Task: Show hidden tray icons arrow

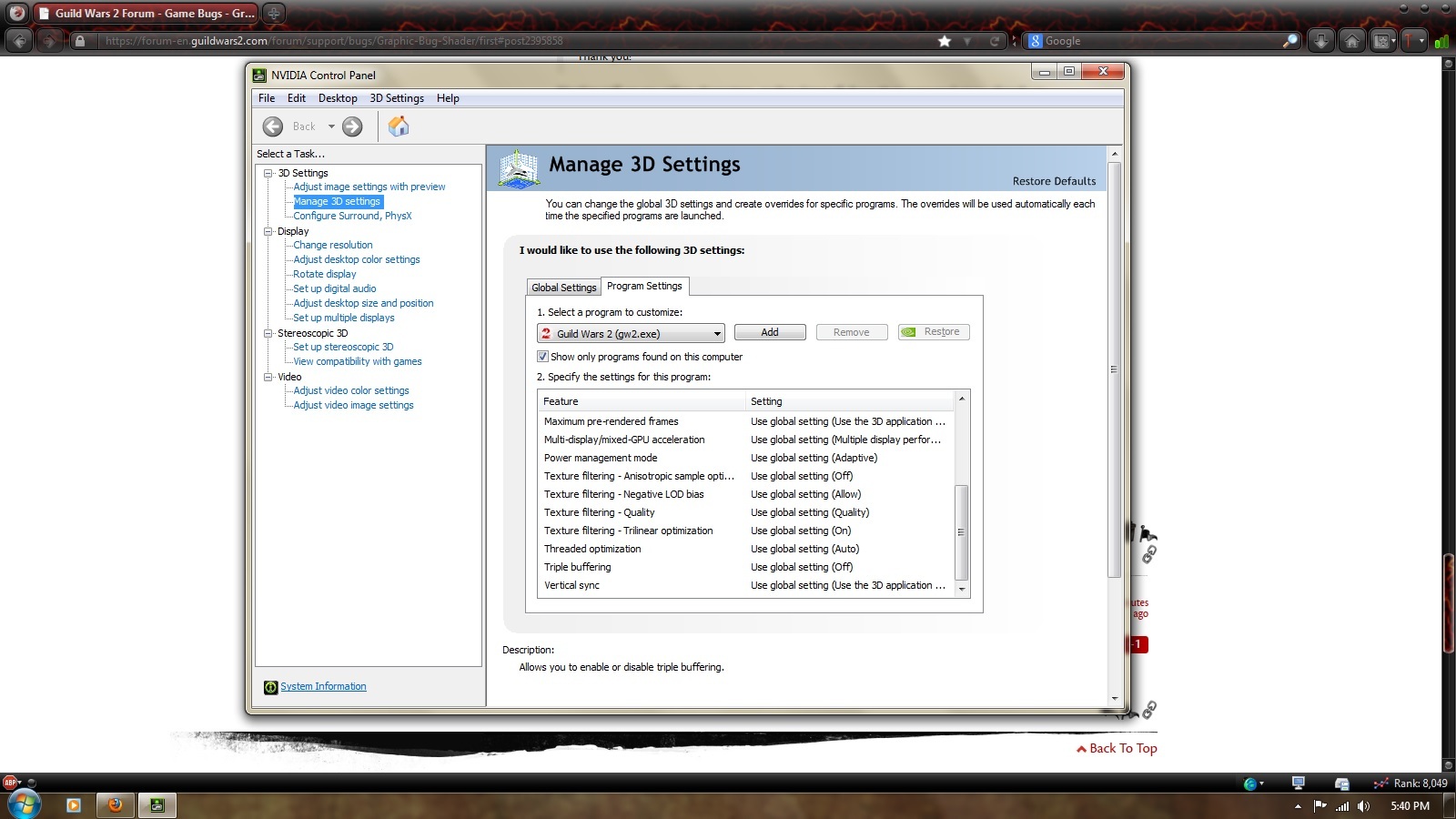Action: [1298, 806]
